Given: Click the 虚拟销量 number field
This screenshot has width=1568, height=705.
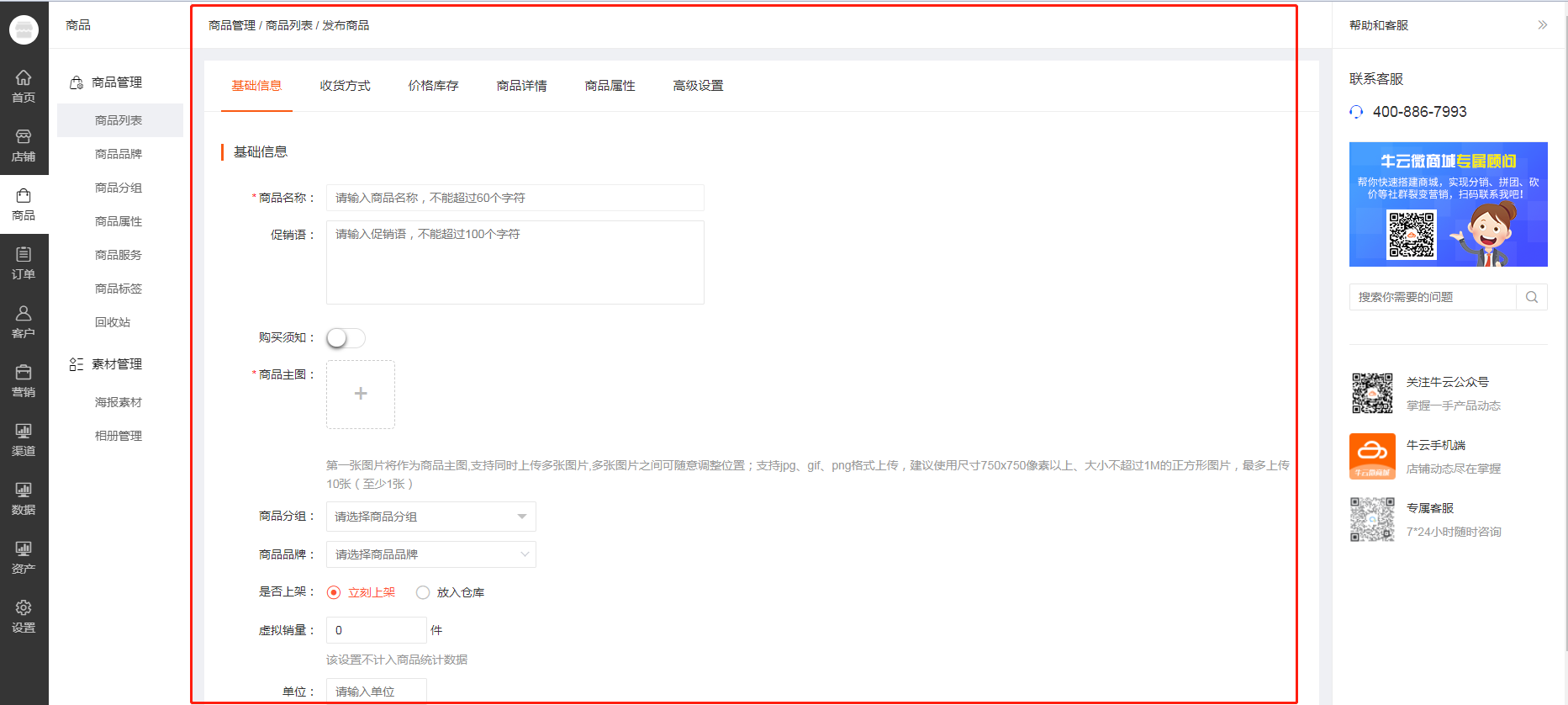Looking at the screenshot, I should [x=376, y=630].
